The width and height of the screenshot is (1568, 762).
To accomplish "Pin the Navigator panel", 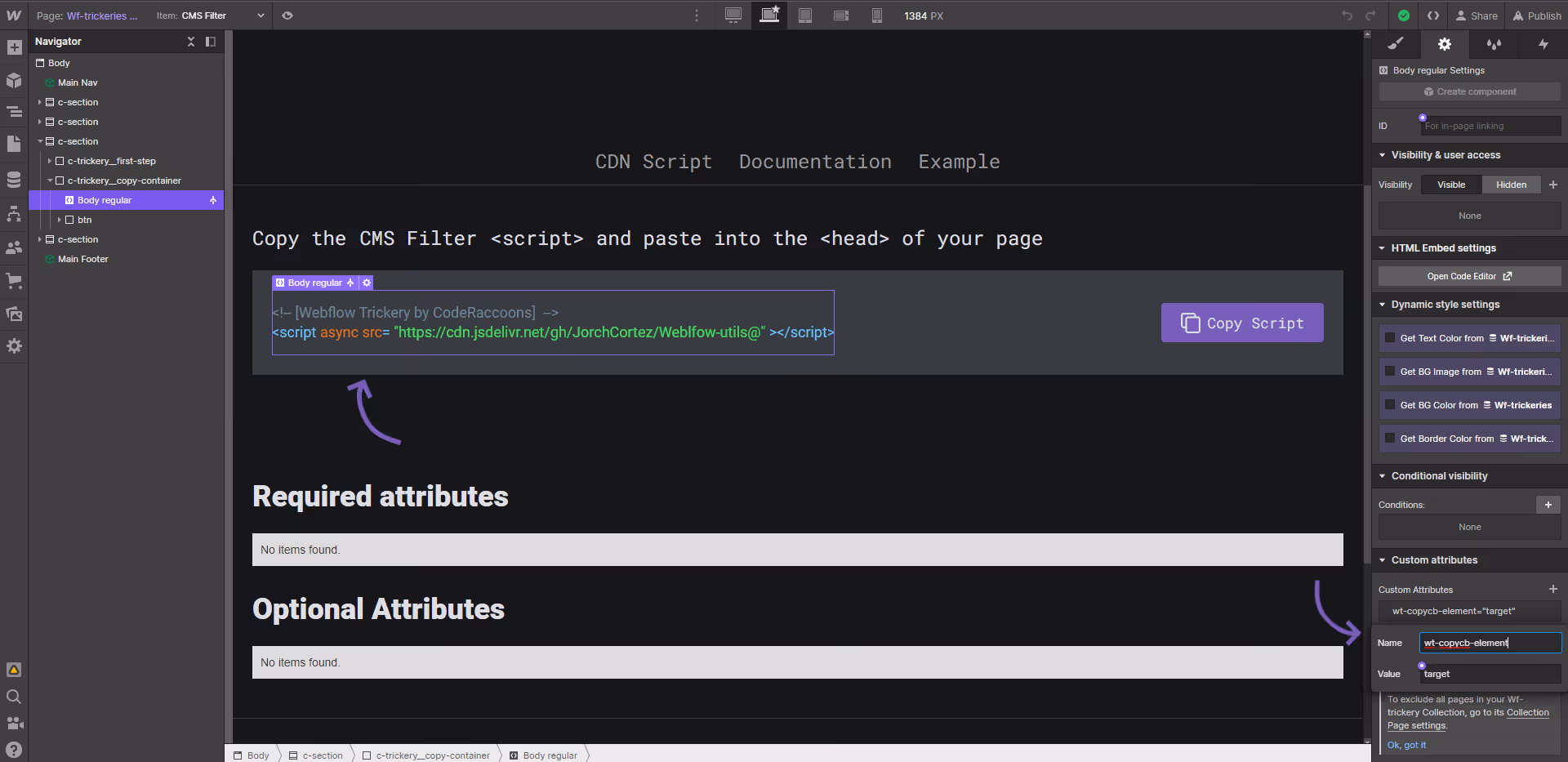I will (211, 42).
